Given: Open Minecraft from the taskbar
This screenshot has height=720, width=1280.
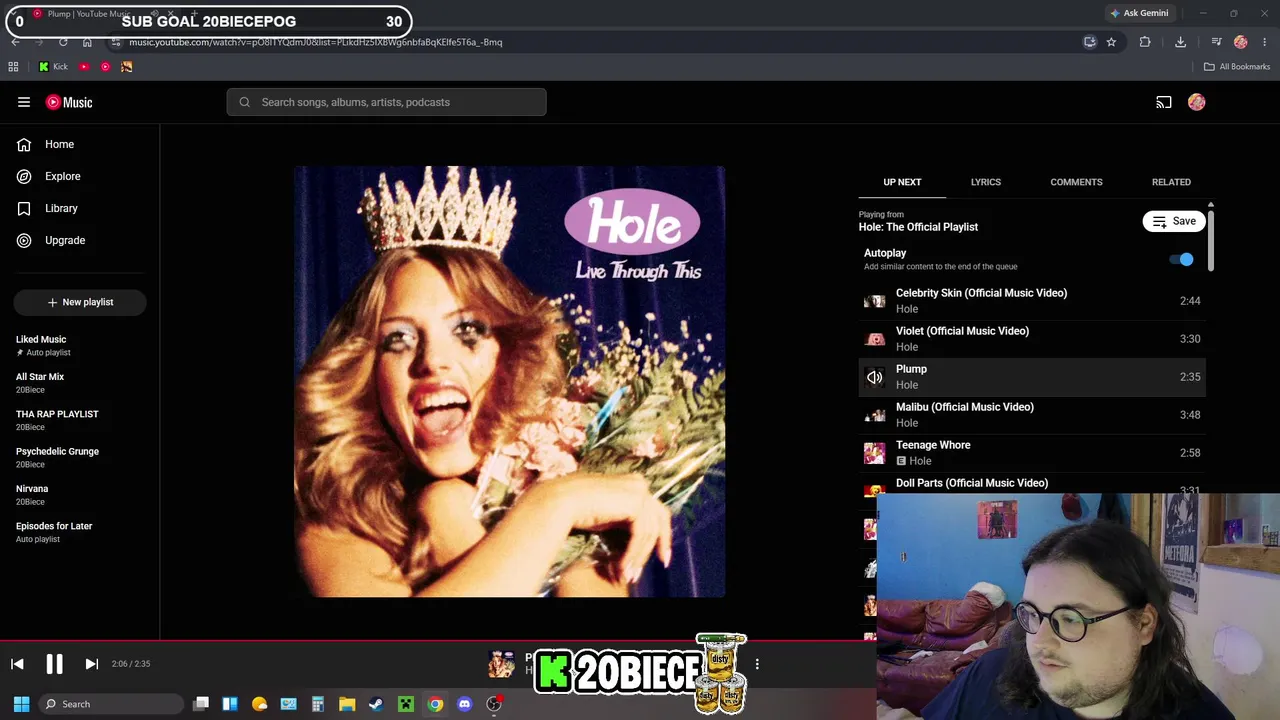Looking at the screenshot, I should point(405,704).
